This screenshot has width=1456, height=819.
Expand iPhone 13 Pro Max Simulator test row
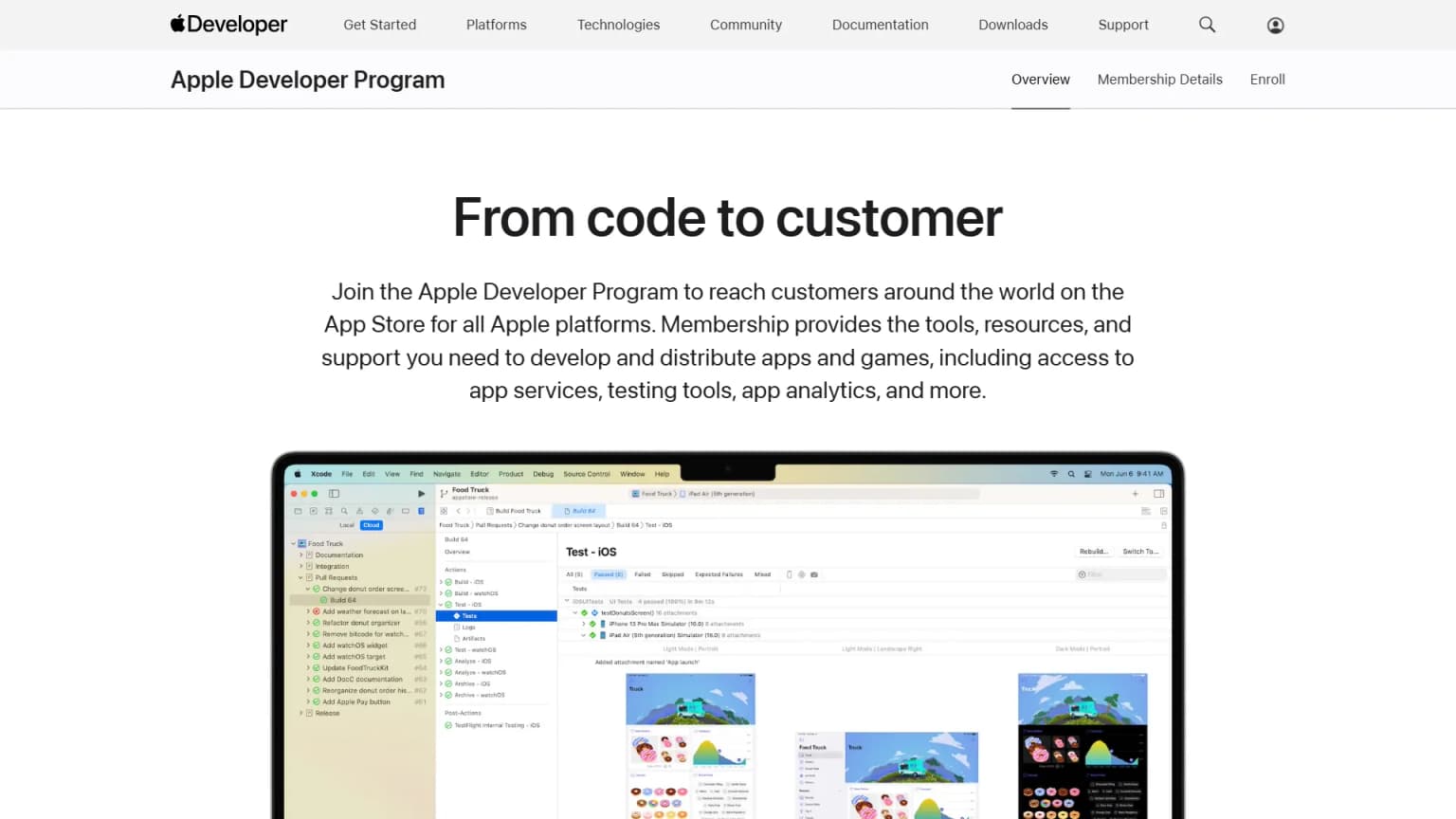(x=584, y=624)
